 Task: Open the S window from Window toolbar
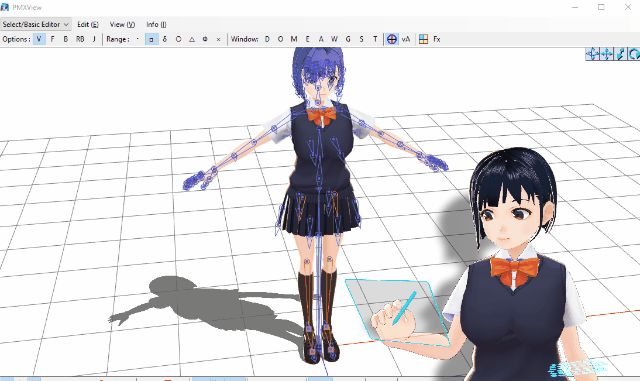coord(361,39)
